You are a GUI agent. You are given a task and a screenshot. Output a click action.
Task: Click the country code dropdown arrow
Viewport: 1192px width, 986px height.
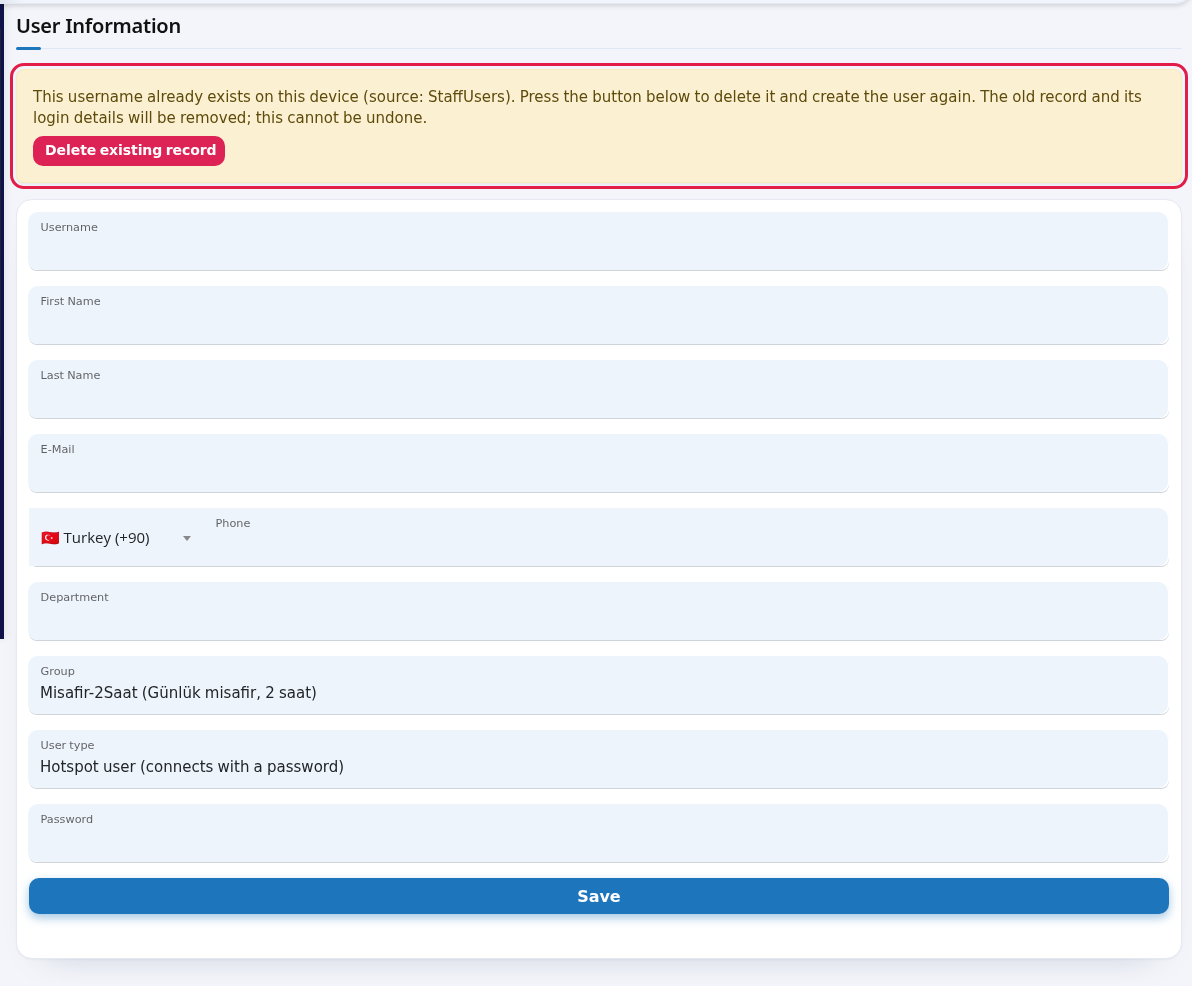coord(187,538)
